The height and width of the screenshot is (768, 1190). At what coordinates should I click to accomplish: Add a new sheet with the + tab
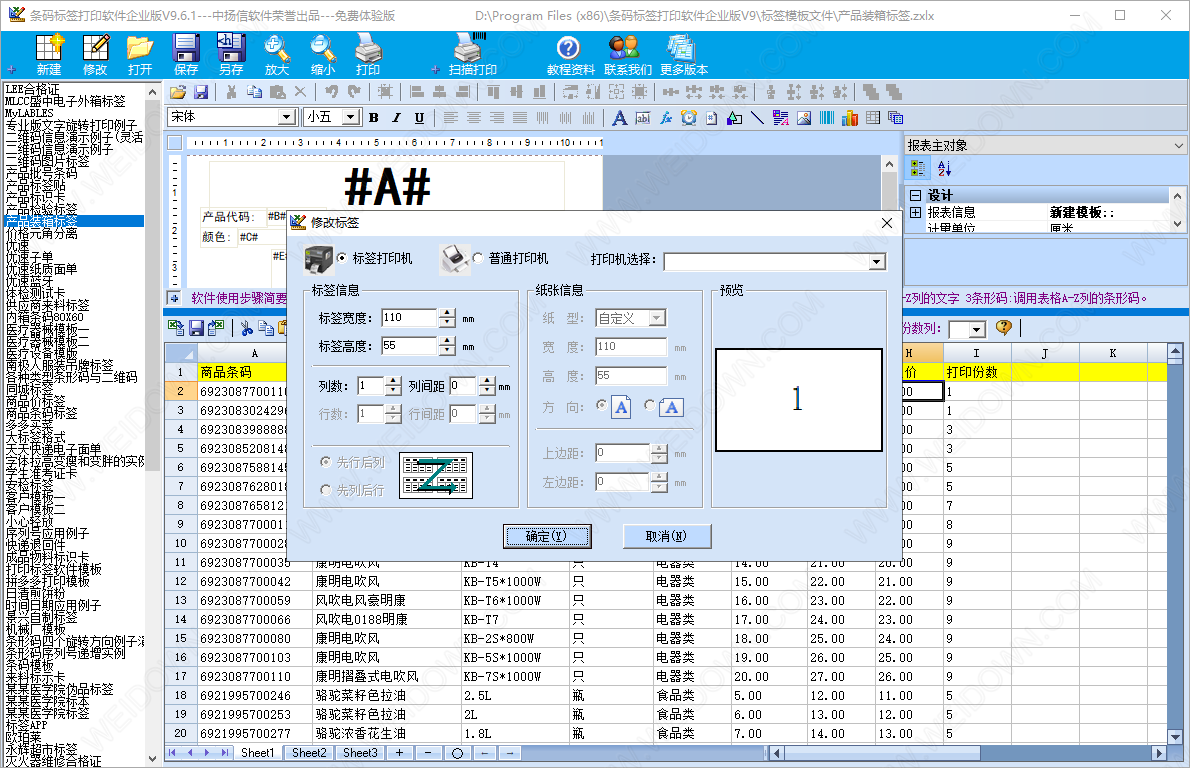pos(399,753)
